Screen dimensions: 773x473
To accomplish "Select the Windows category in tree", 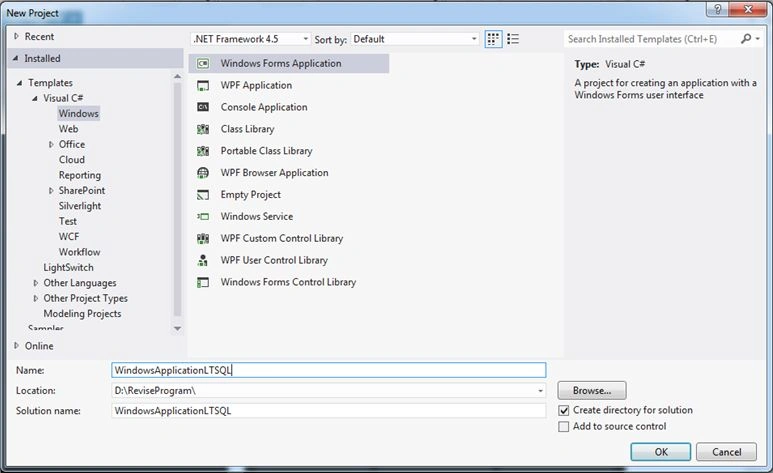I will (79, 113).
